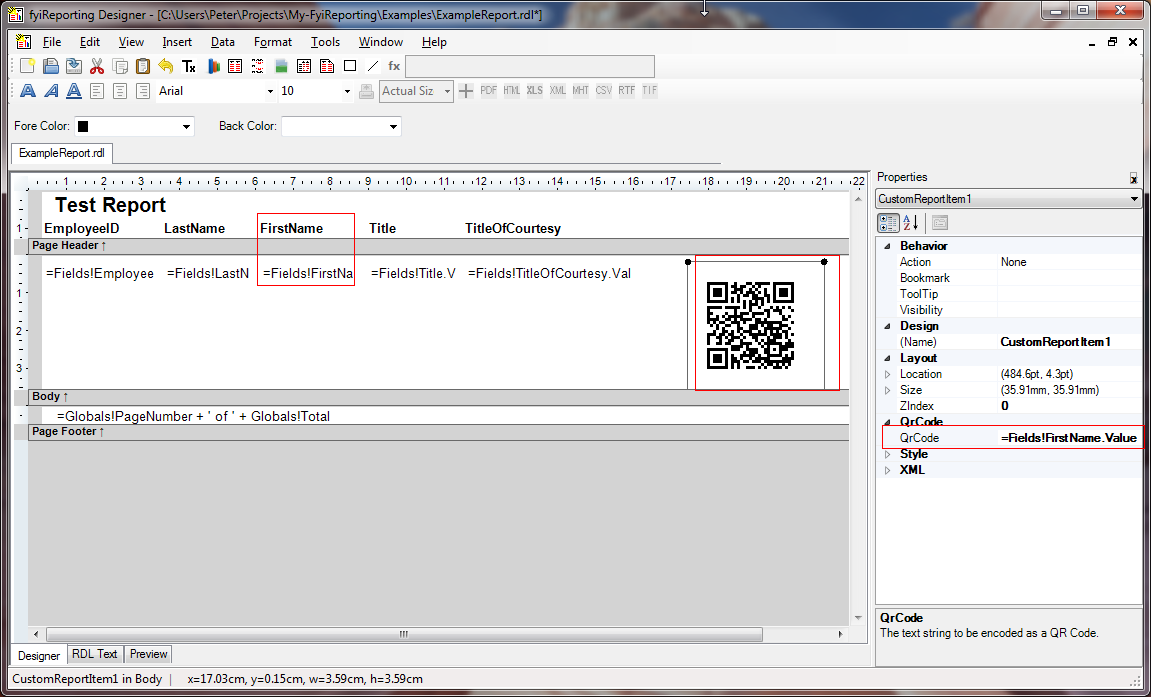Open the Insert menu
This screenshot has width=1151, height=697.
tap(177, 42)
